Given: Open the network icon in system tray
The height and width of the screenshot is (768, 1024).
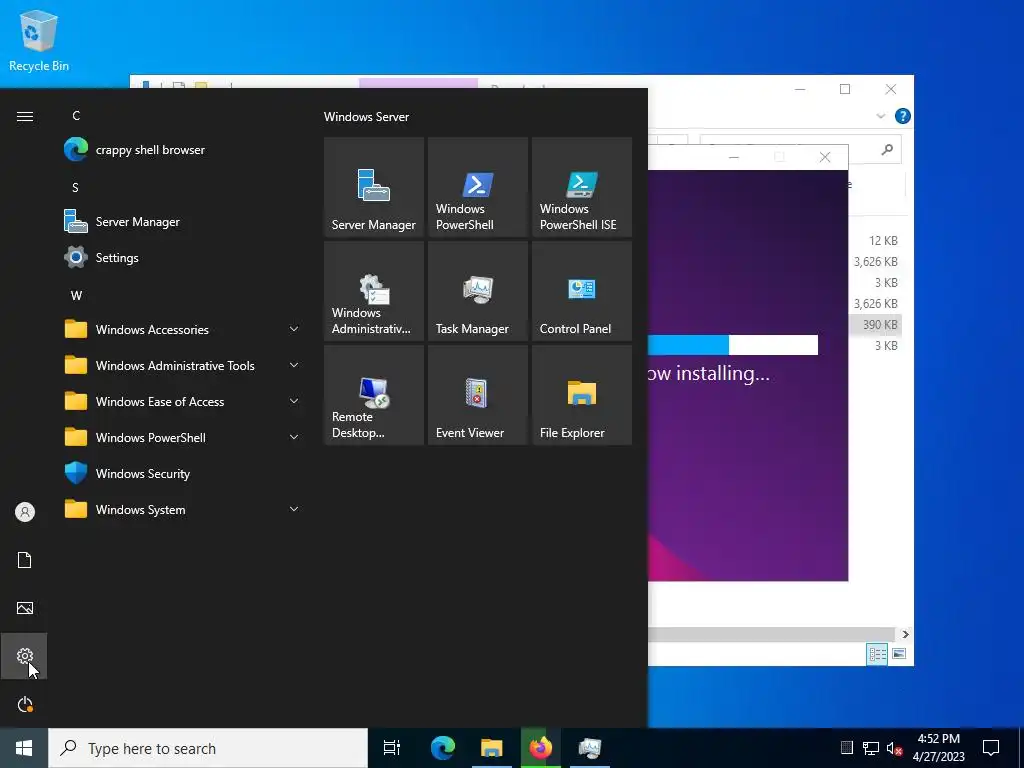Looking at the screenshot, I should (871, 748).
